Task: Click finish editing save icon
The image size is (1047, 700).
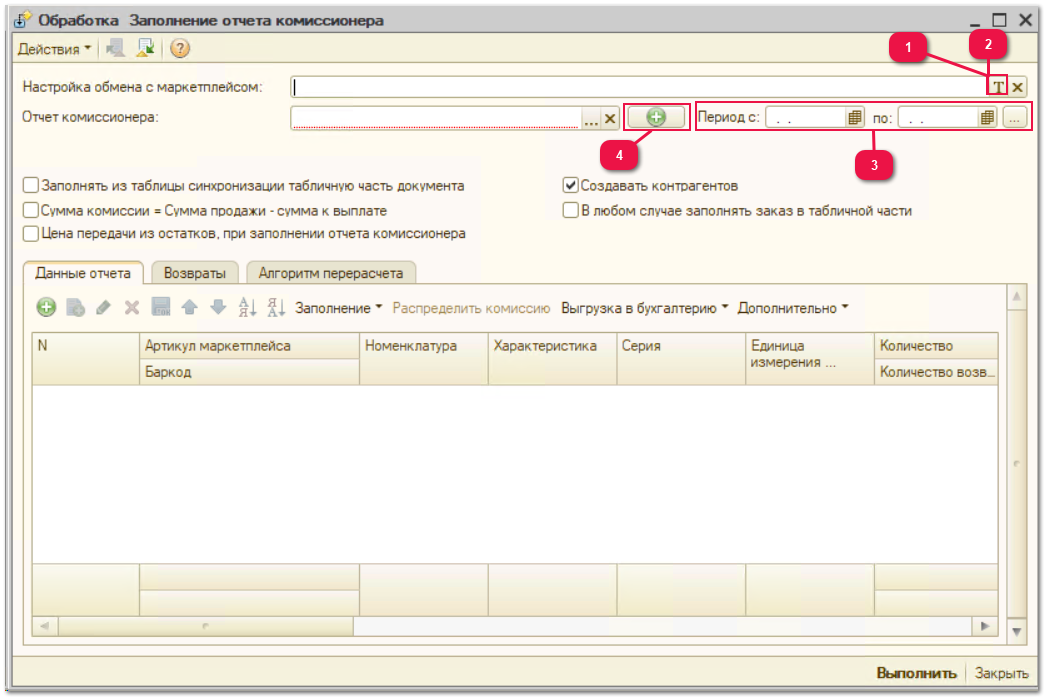Action: (x=161, y=307)
